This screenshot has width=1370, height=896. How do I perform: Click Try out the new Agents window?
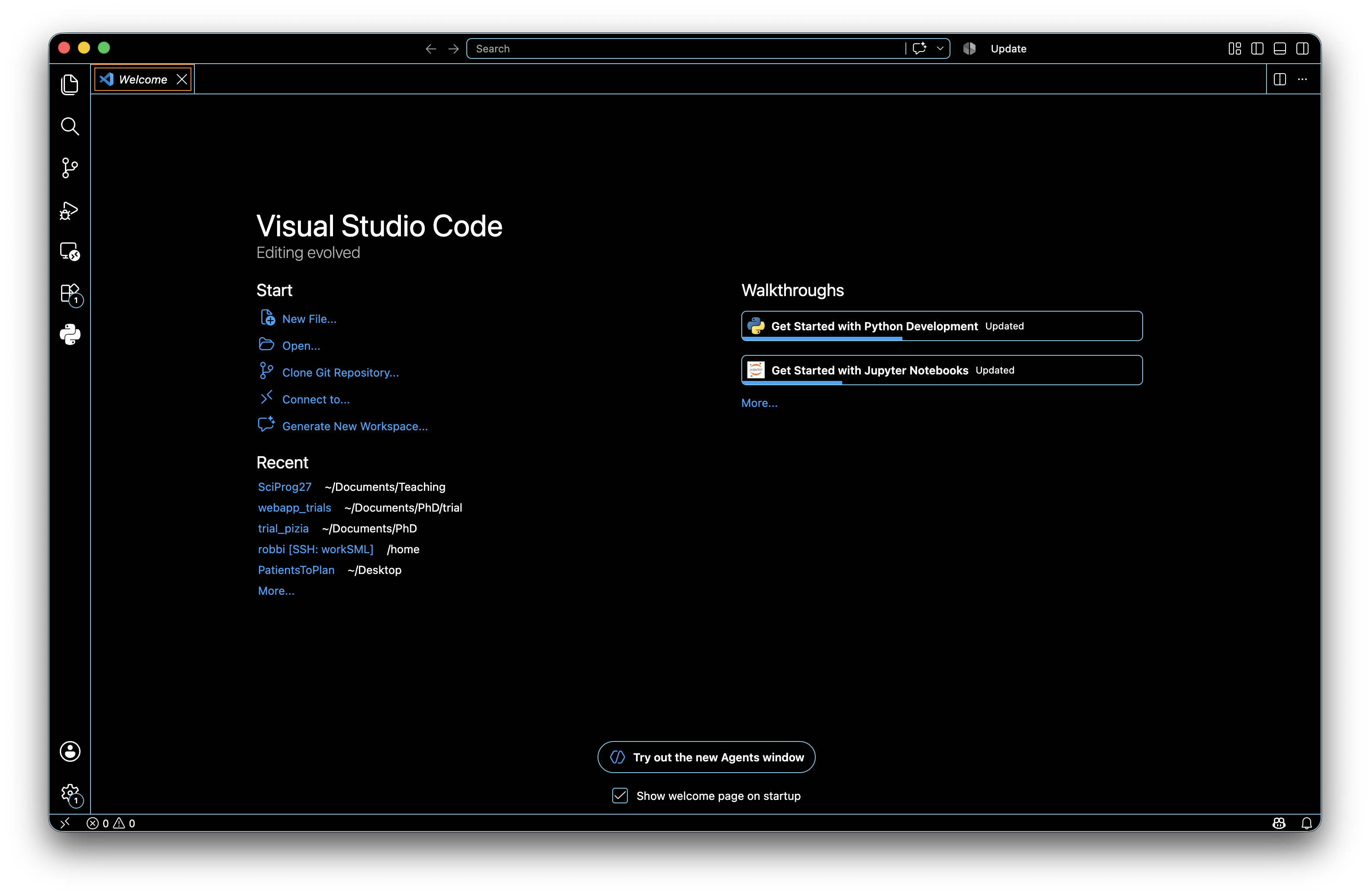(706, 757)
